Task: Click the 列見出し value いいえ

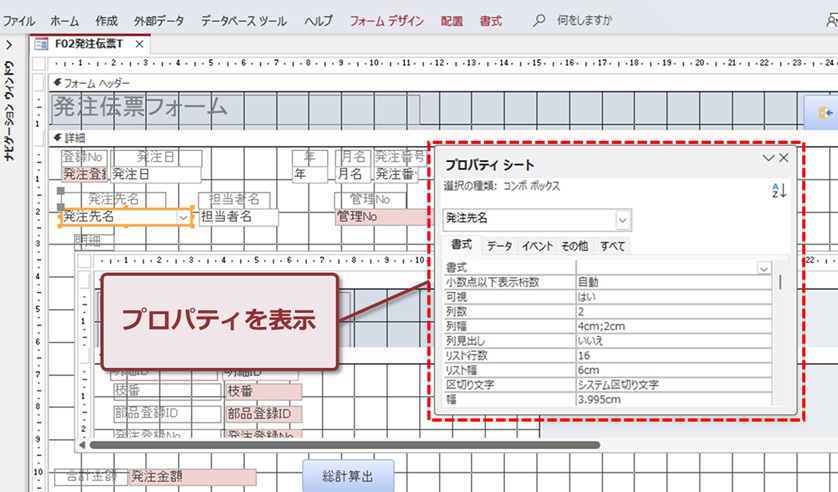Action: 674,341
